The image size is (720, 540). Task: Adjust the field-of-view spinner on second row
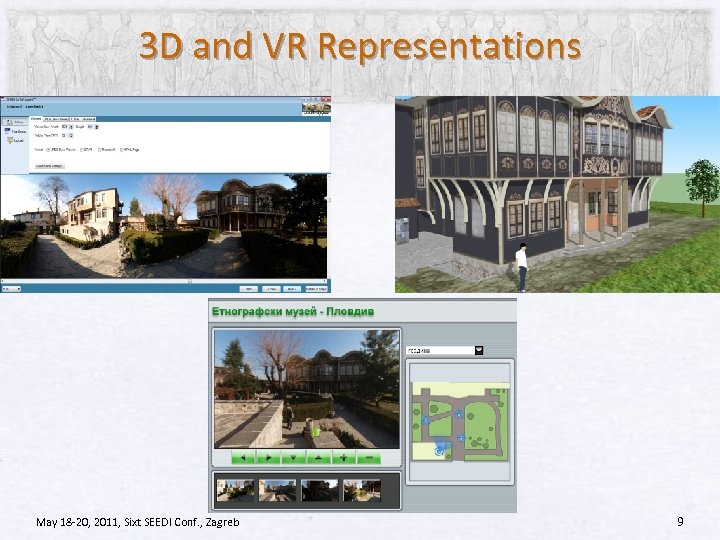click(x=71, y=135)
